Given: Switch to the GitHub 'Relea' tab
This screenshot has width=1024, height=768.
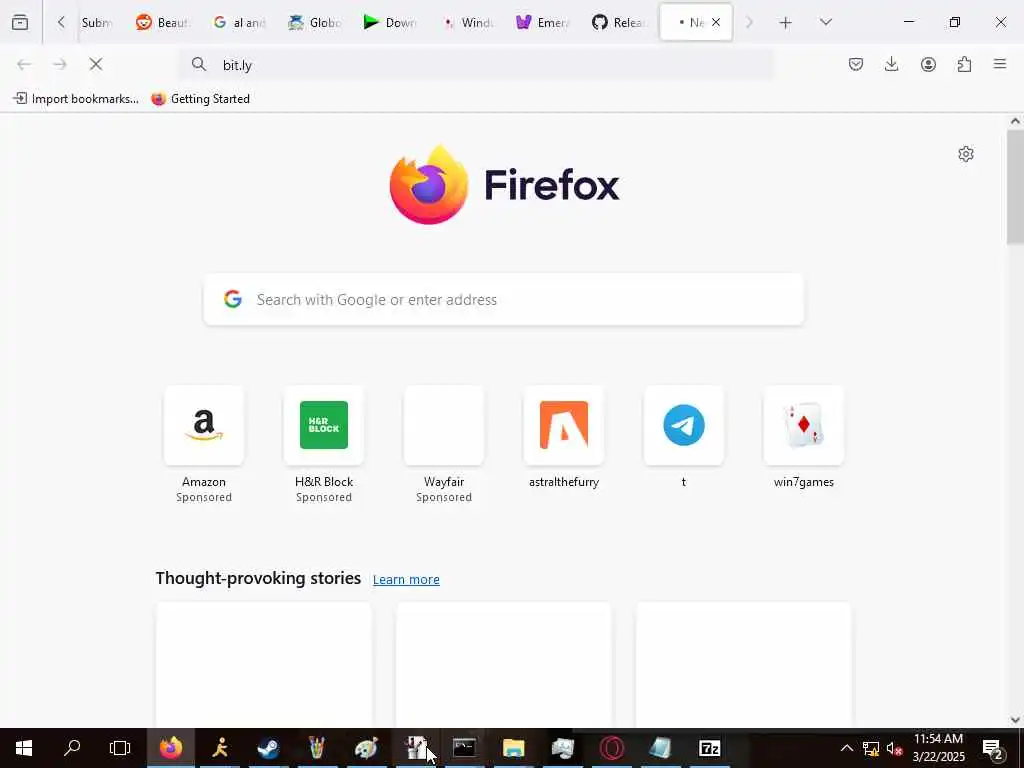Looking at the screenshot, I should click(618, 22).
